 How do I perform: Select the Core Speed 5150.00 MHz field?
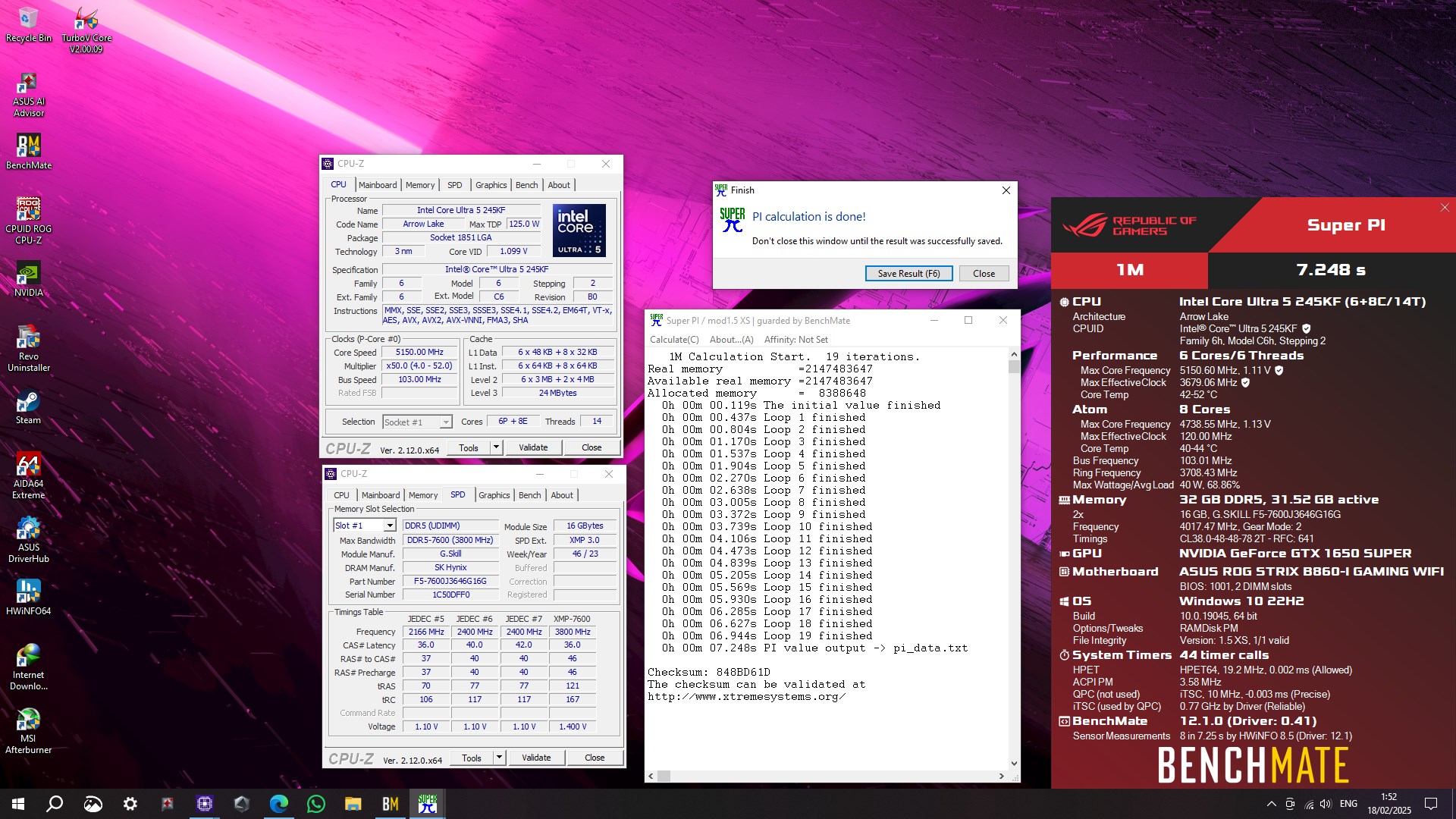pos(419,353)
